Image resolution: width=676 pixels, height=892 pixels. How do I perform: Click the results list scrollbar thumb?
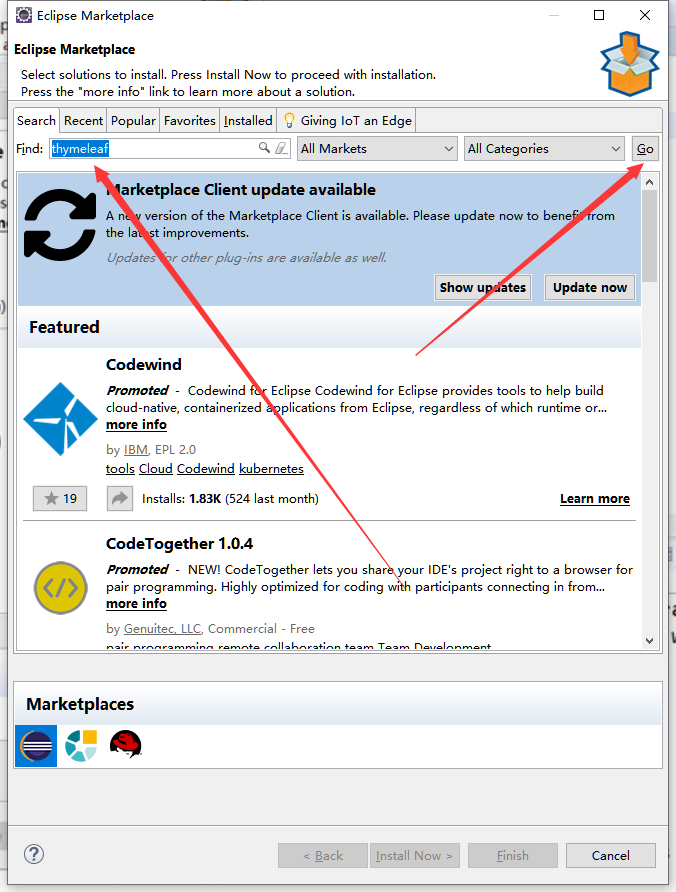coord(649,236)
